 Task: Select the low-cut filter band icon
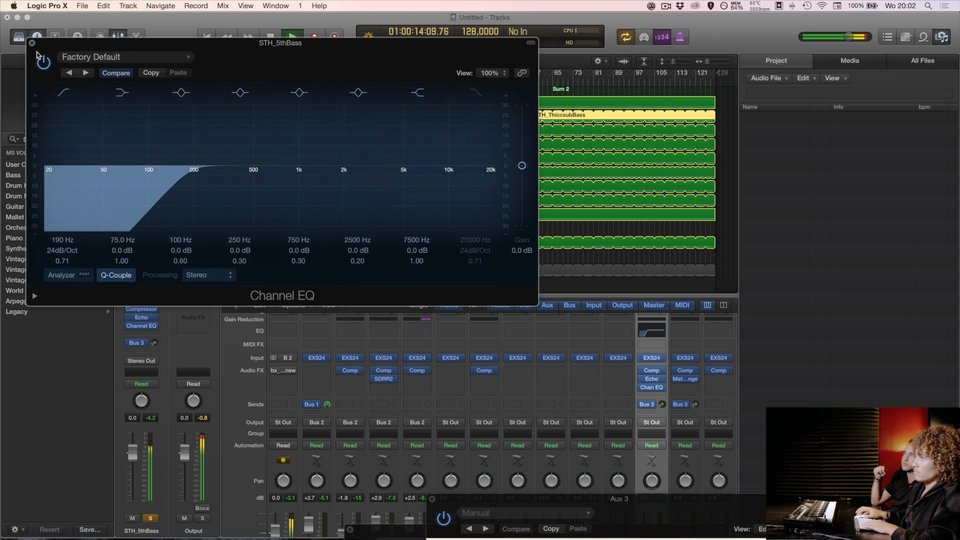62,92
